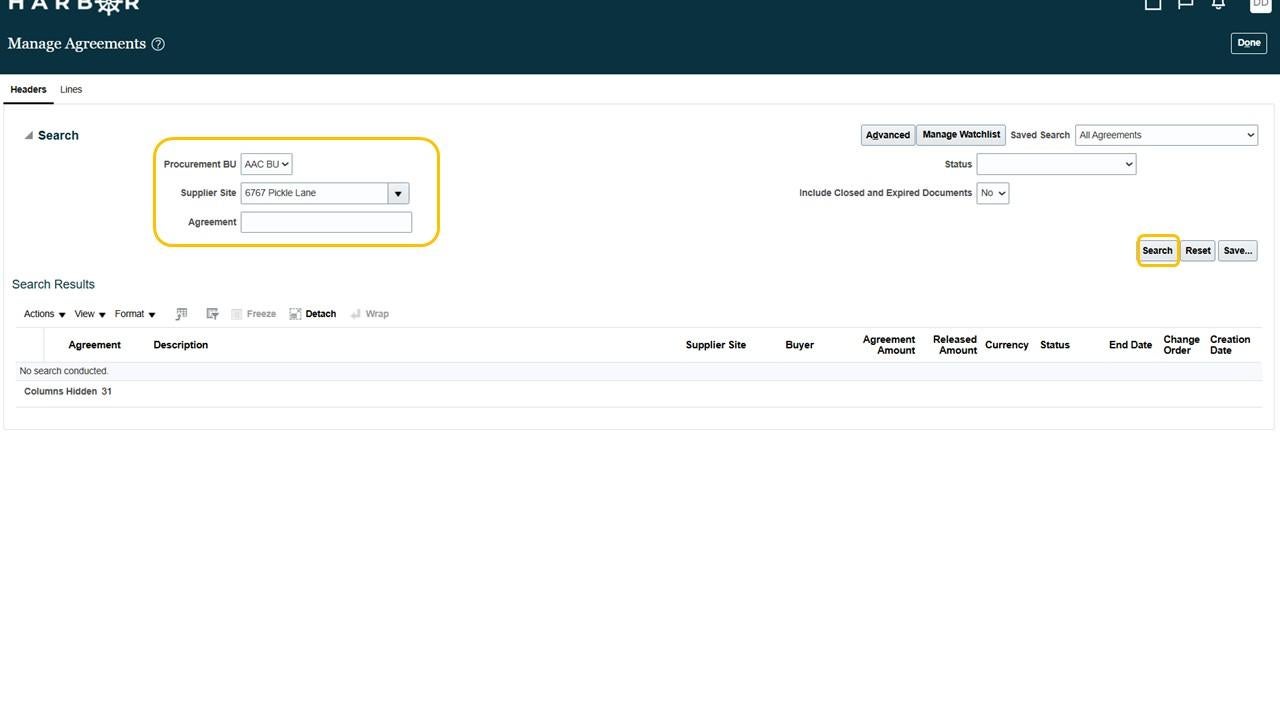
Task: Click the Status column header
Action: pos(1055,345)
